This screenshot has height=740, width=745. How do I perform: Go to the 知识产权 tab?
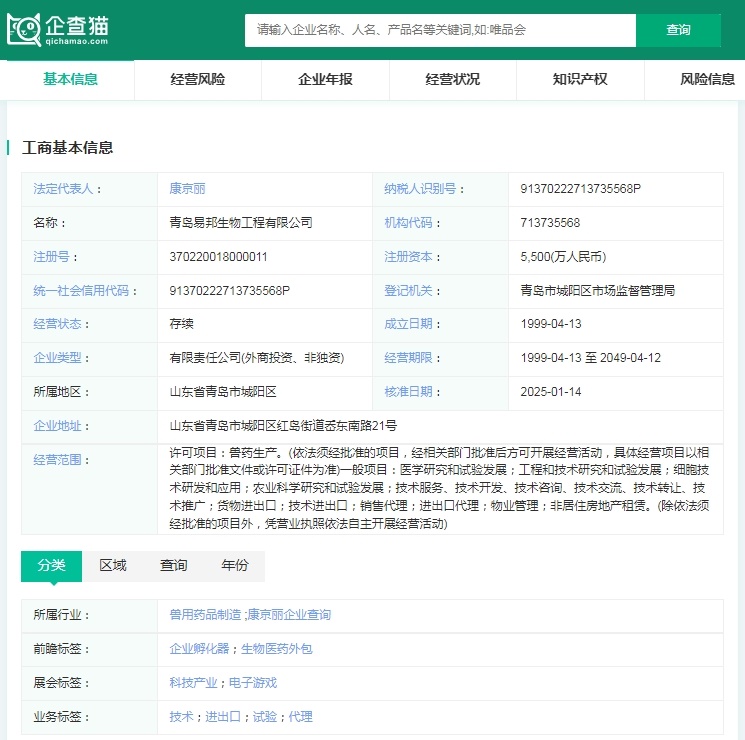click(x=580, y=79)
